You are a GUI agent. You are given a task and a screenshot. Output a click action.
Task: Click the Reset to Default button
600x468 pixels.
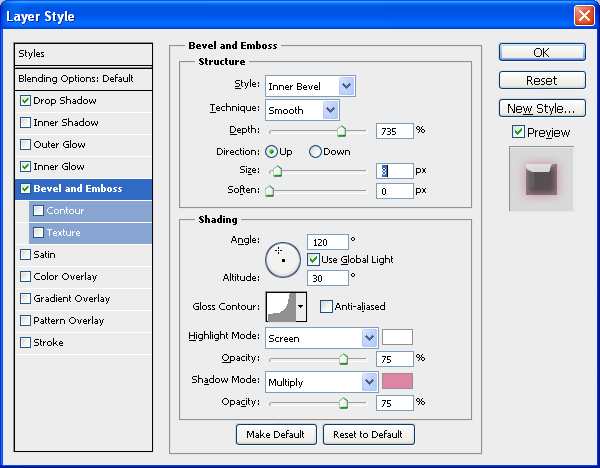click(x=368, y=434)
